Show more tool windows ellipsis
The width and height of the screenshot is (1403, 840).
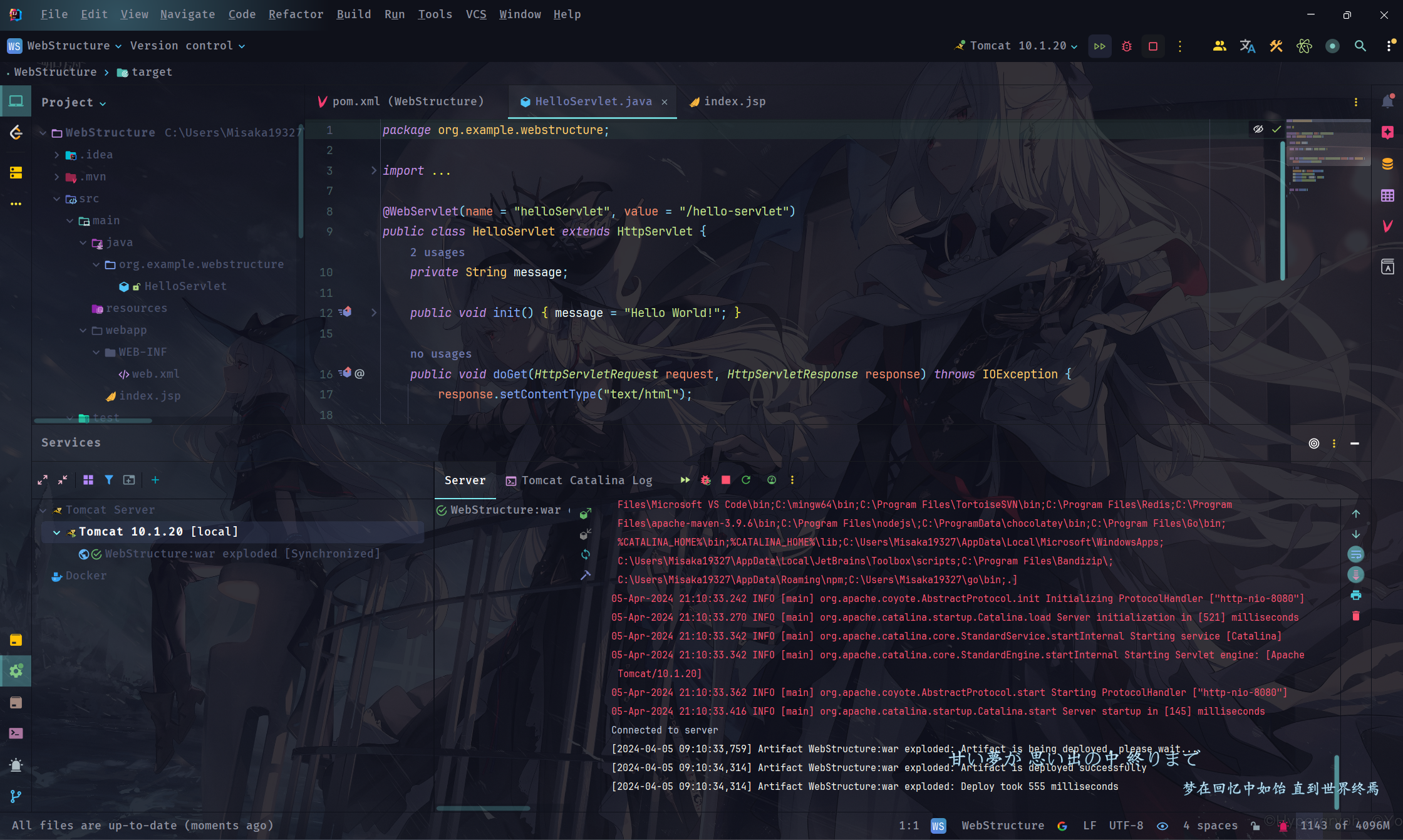coord(16,204)
